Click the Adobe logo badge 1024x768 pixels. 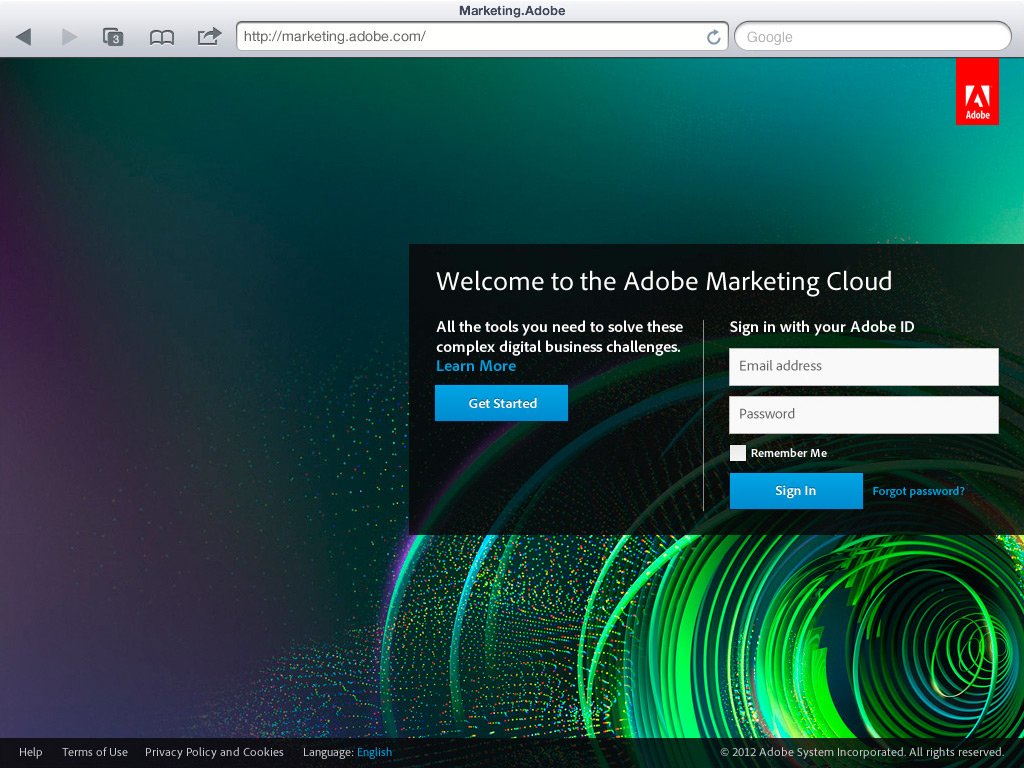point(977,91)
